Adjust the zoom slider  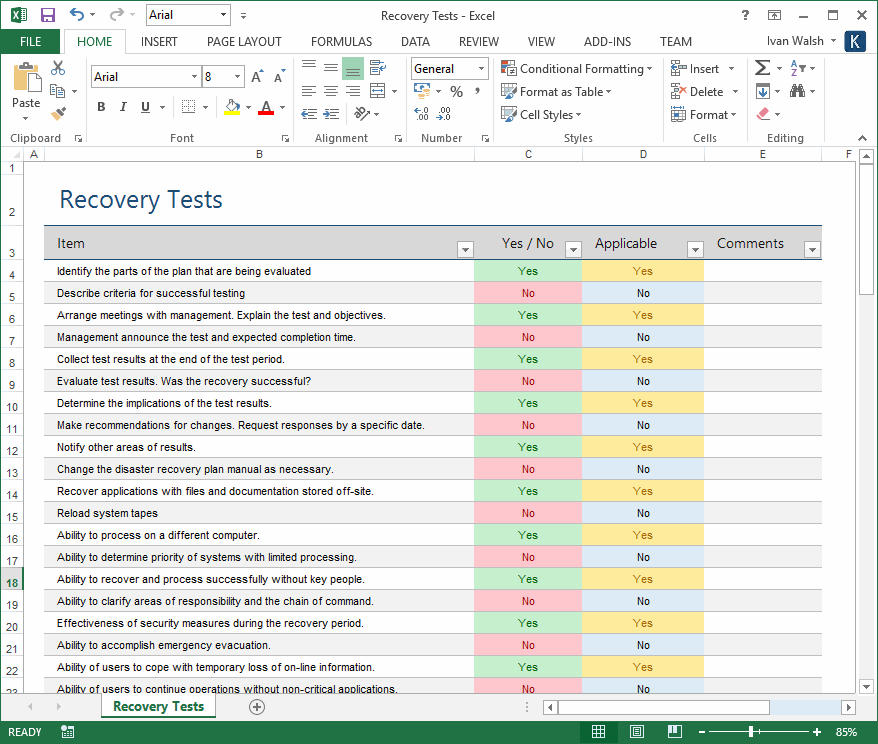[x=750, y=731]
